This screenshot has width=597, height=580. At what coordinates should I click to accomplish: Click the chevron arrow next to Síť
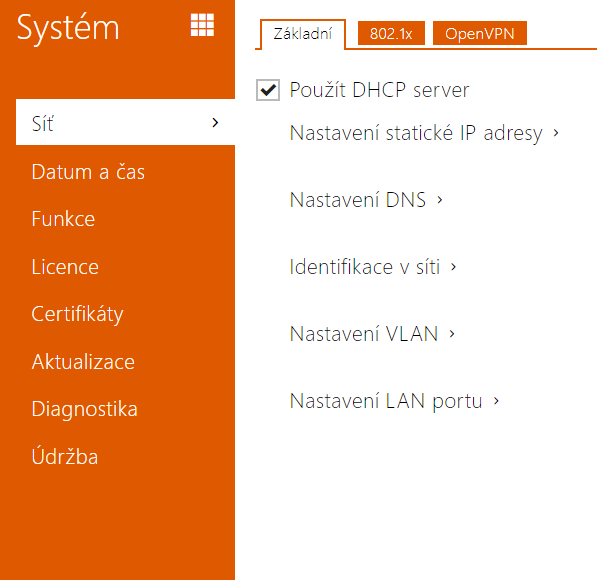click(x=215, y=123)
